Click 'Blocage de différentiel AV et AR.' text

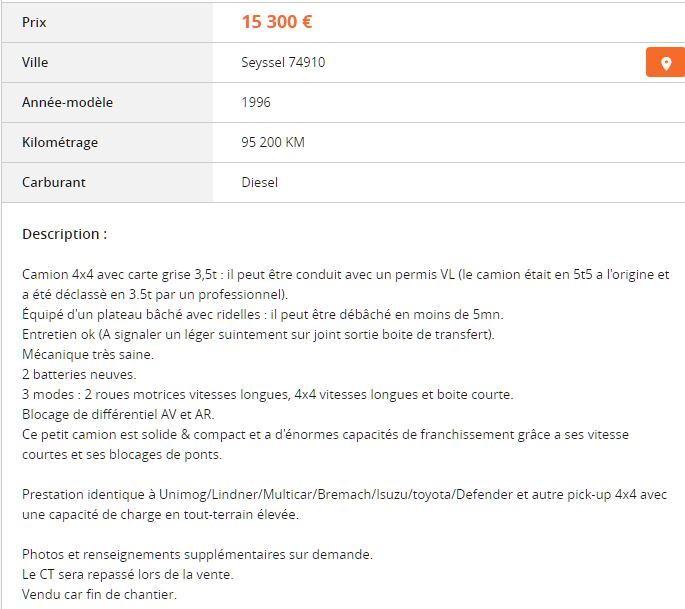118,414
